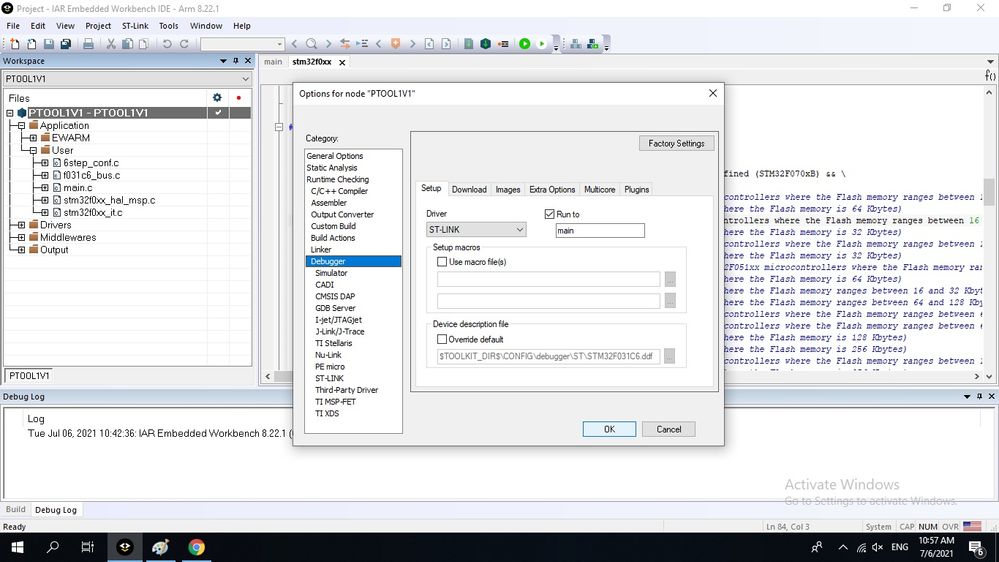This screenshot has width=999, height=562.
Task: Expand the EWARM folder
Action: (33, 138)
